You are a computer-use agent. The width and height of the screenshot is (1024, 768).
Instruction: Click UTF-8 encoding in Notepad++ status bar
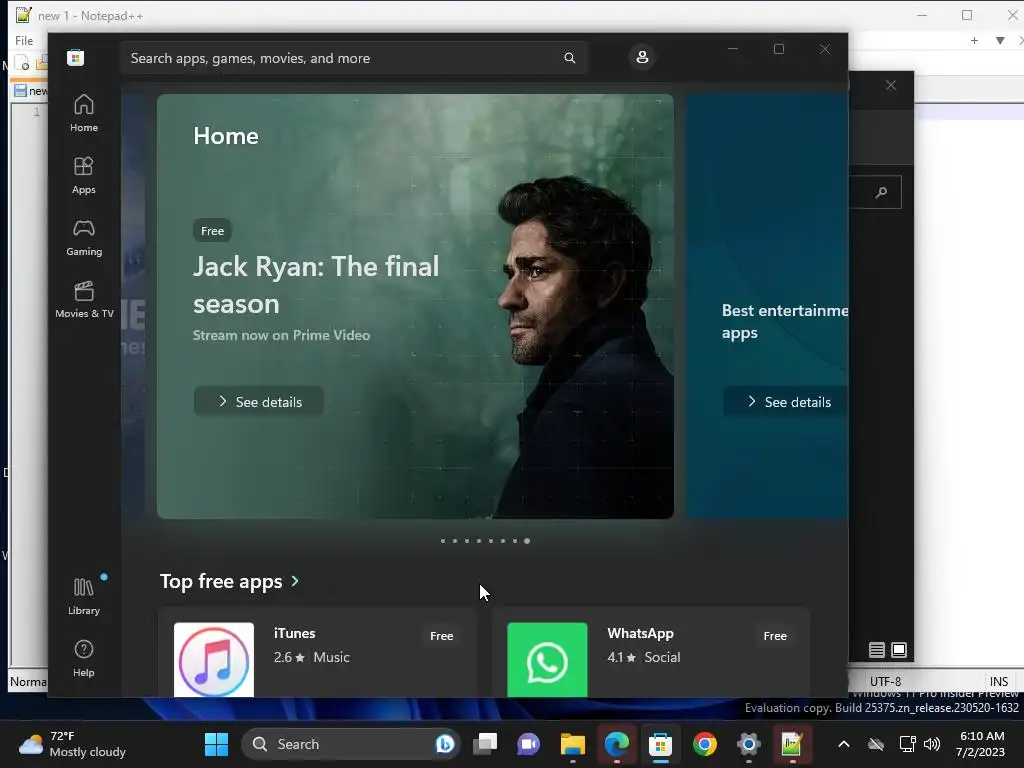[x=885, y=681]
